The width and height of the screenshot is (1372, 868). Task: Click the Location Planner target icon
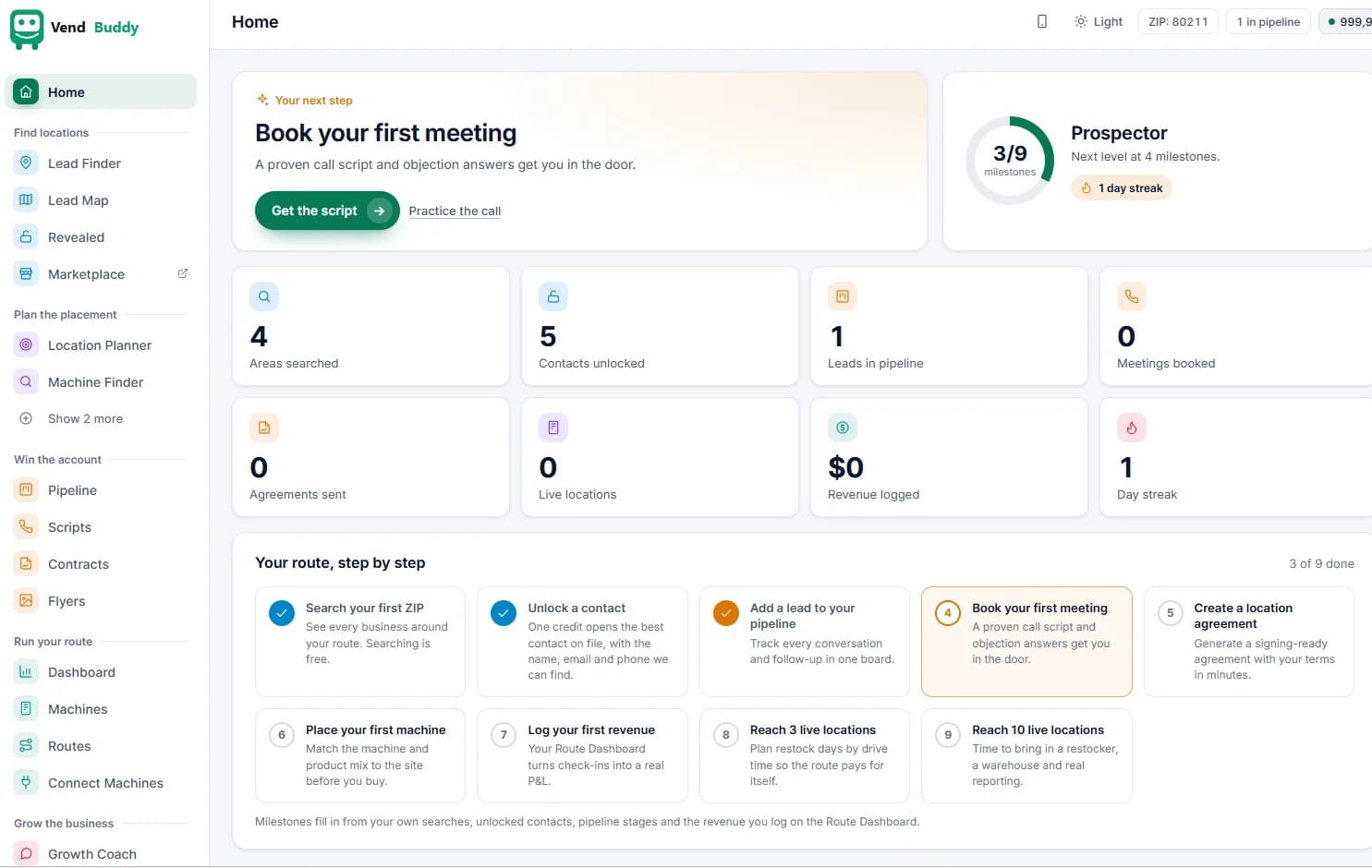coord(26,345)
